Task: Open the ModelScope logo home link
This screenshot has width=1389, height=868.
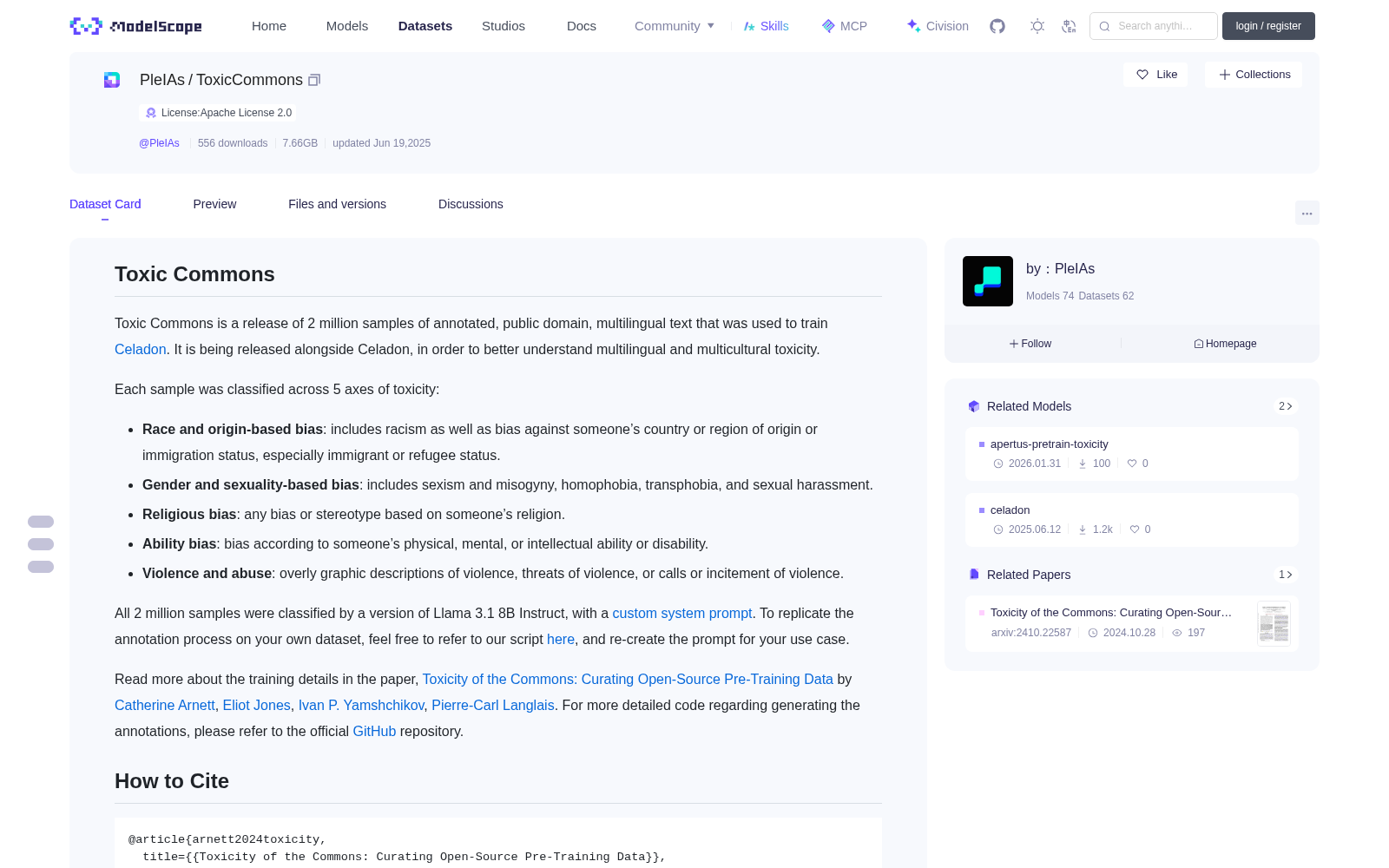Action: 136,26
